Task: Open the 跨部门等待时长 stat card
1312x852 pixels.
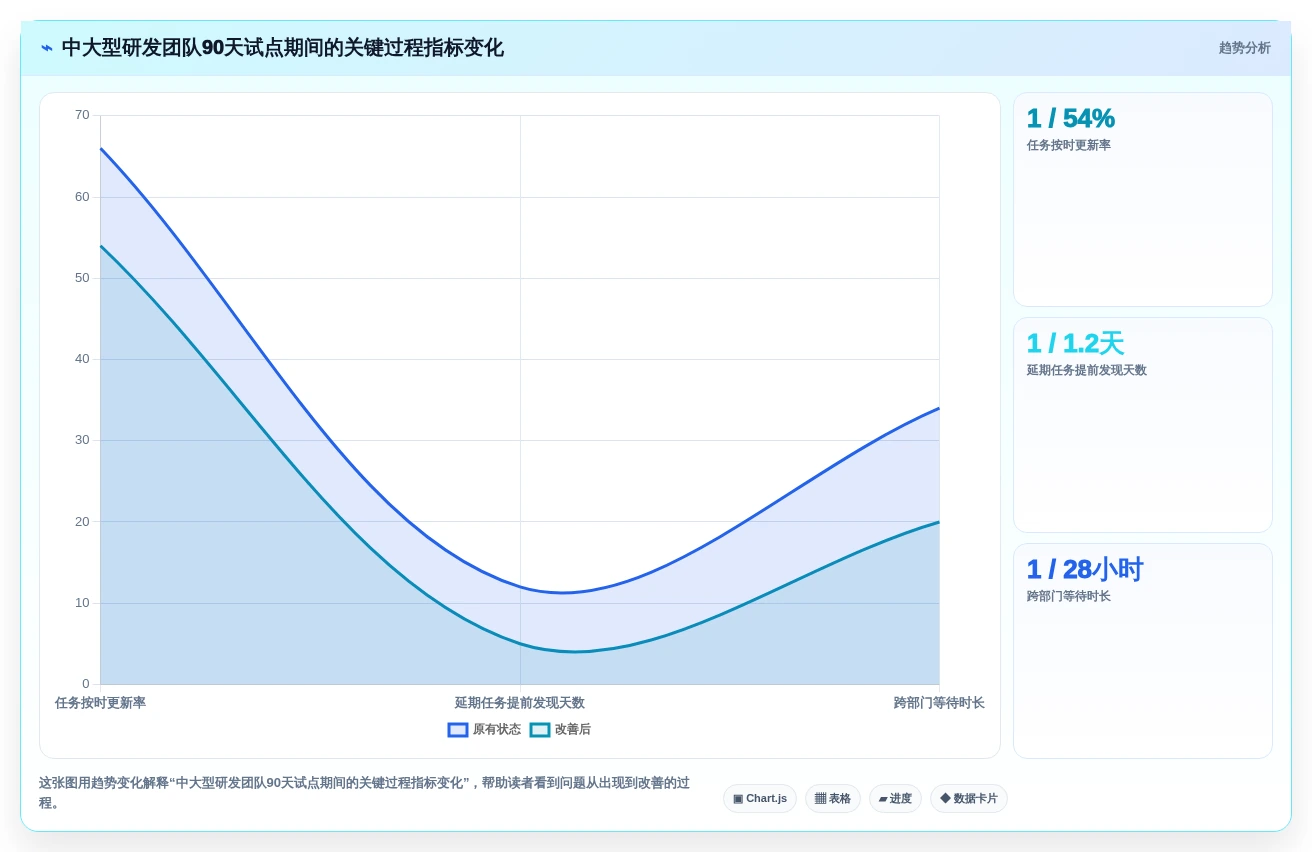Action: coord(1143,651)
